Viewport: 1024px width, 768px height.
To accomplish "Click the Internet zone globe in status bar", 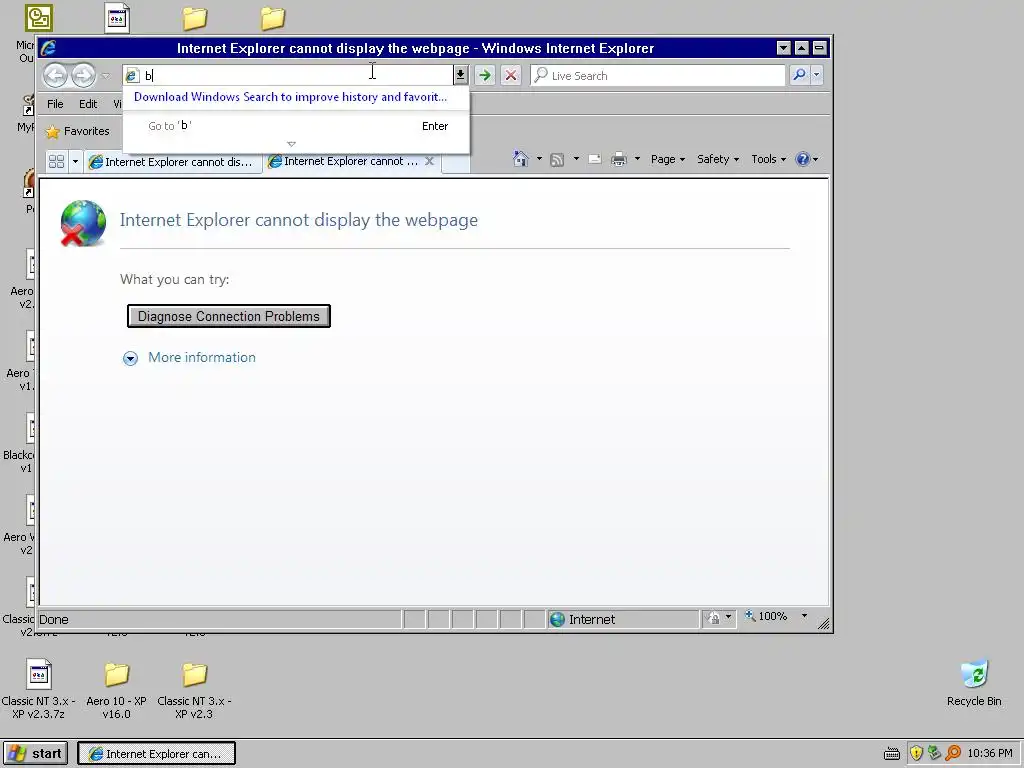I will pyautogui.click(x=557, y=619).
